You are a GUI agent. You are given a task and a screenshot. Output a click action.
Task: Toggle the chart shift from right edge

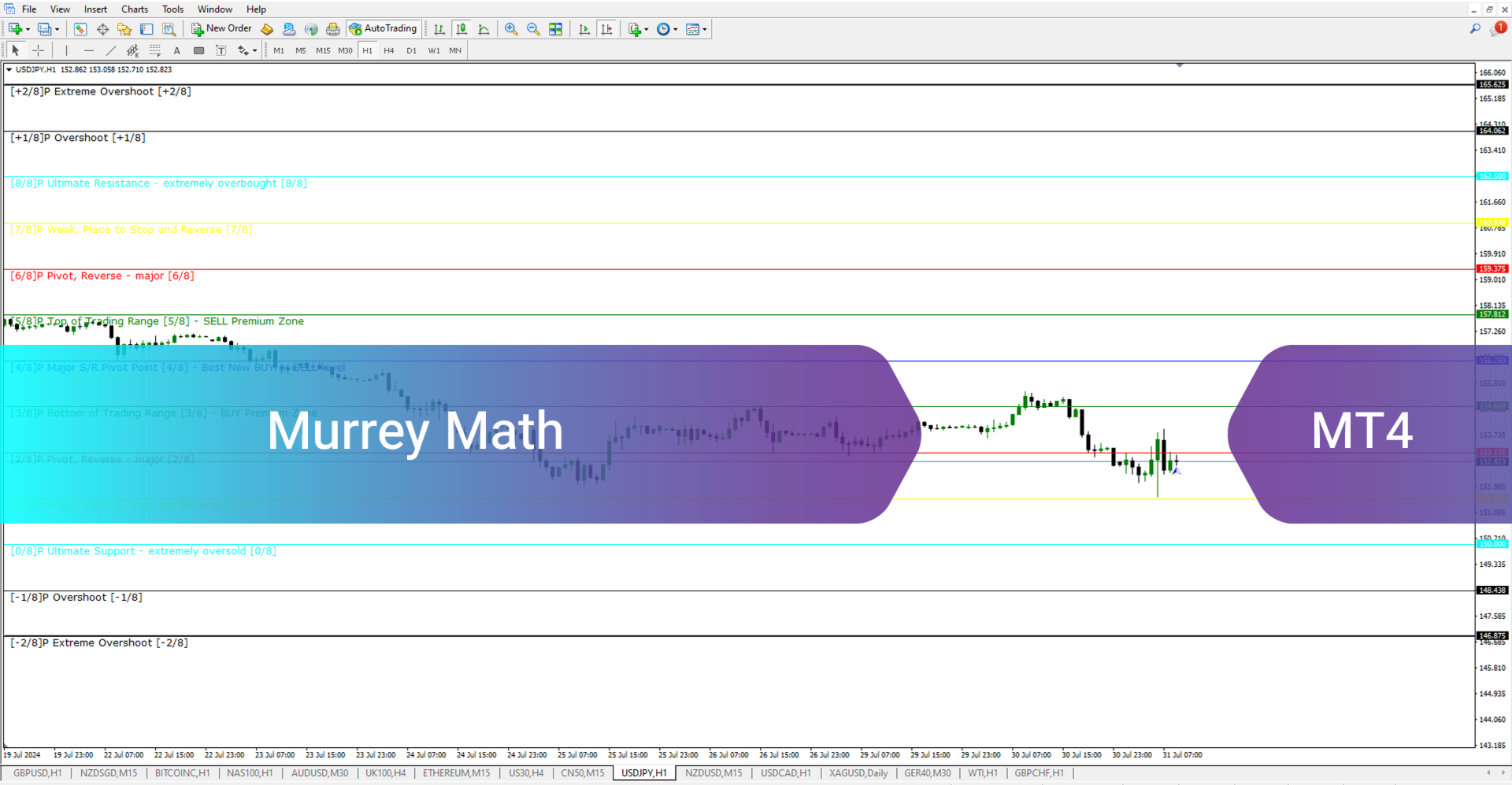(x=607, y=29)
